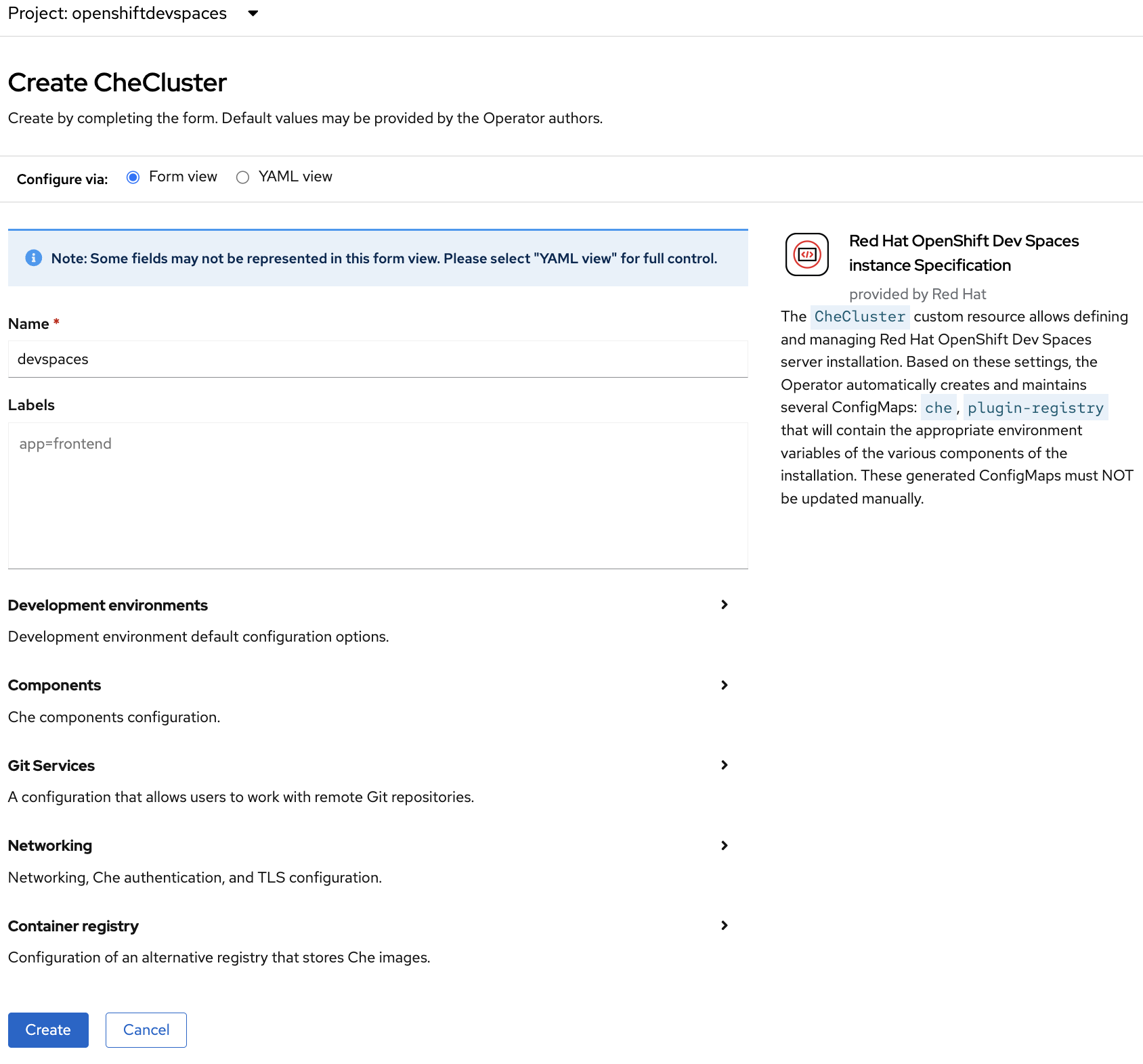Click the Name input field containing devspaces
Screen dimensions: 1143x1064
tap(378, 359)
